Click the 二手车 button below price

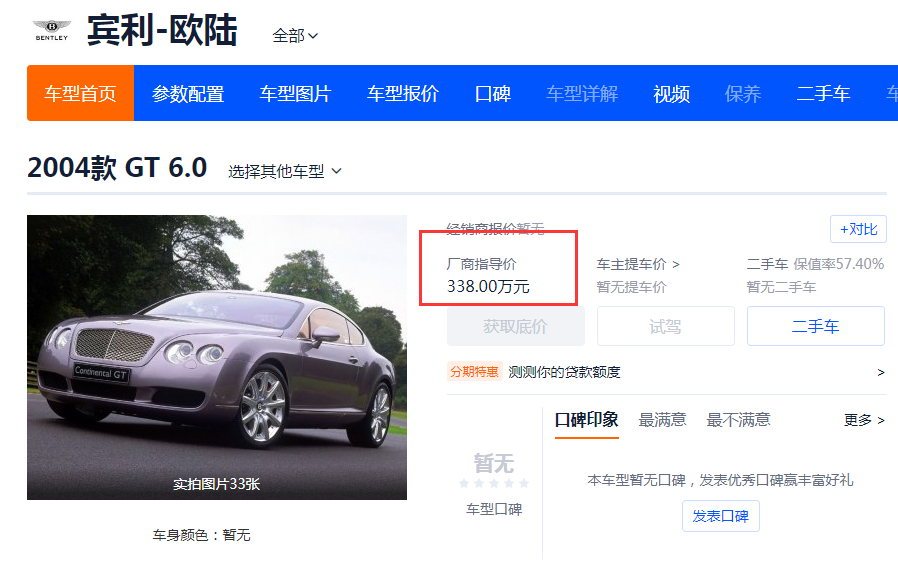[x=816, y=326]
